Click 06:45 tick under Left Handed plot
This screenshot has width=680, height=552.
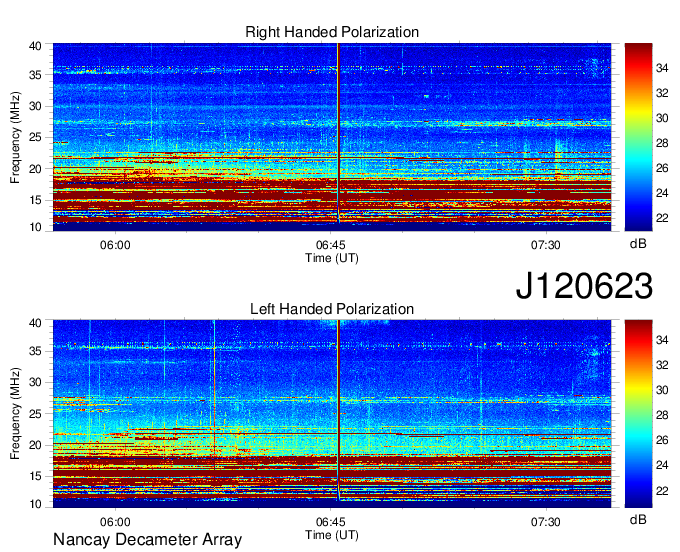tap(330, 522)
